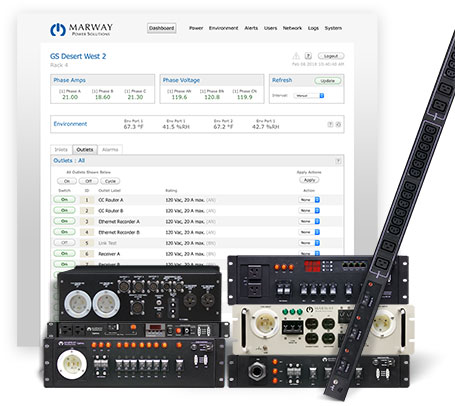Open Action dropdown for CC Router A
Screen dimensions: 455x406
click(309, 200)
